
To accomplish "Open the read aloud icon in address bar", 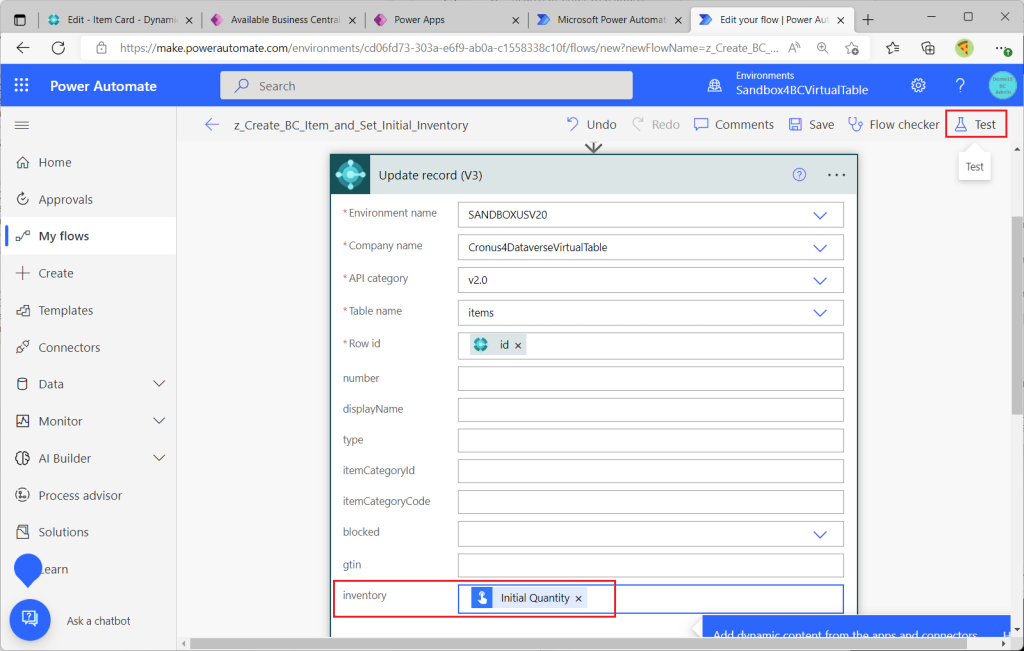I will pos(794,48).
